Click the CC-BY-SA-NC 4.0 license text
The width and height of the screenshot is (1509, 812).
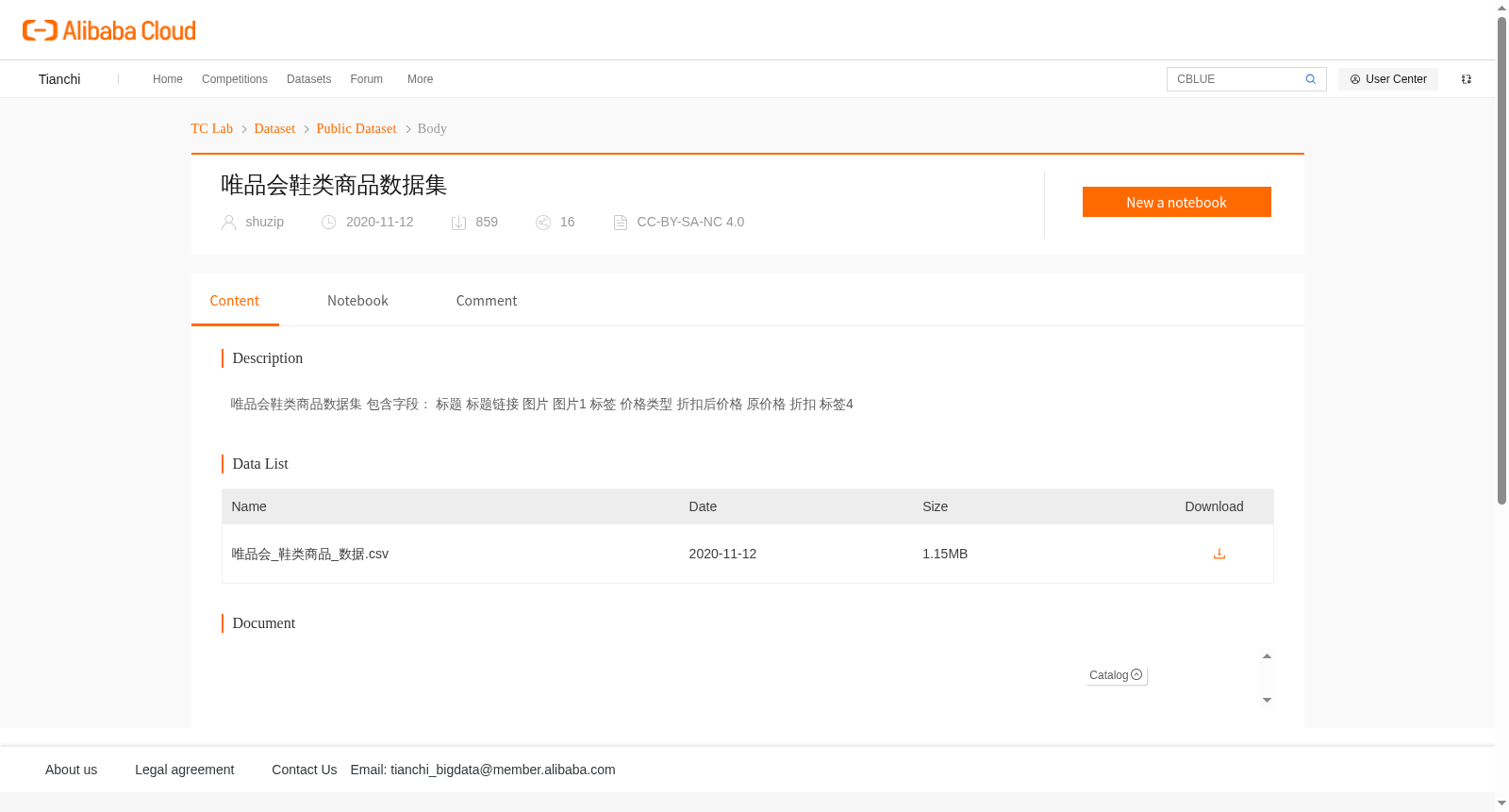point(690,223)
